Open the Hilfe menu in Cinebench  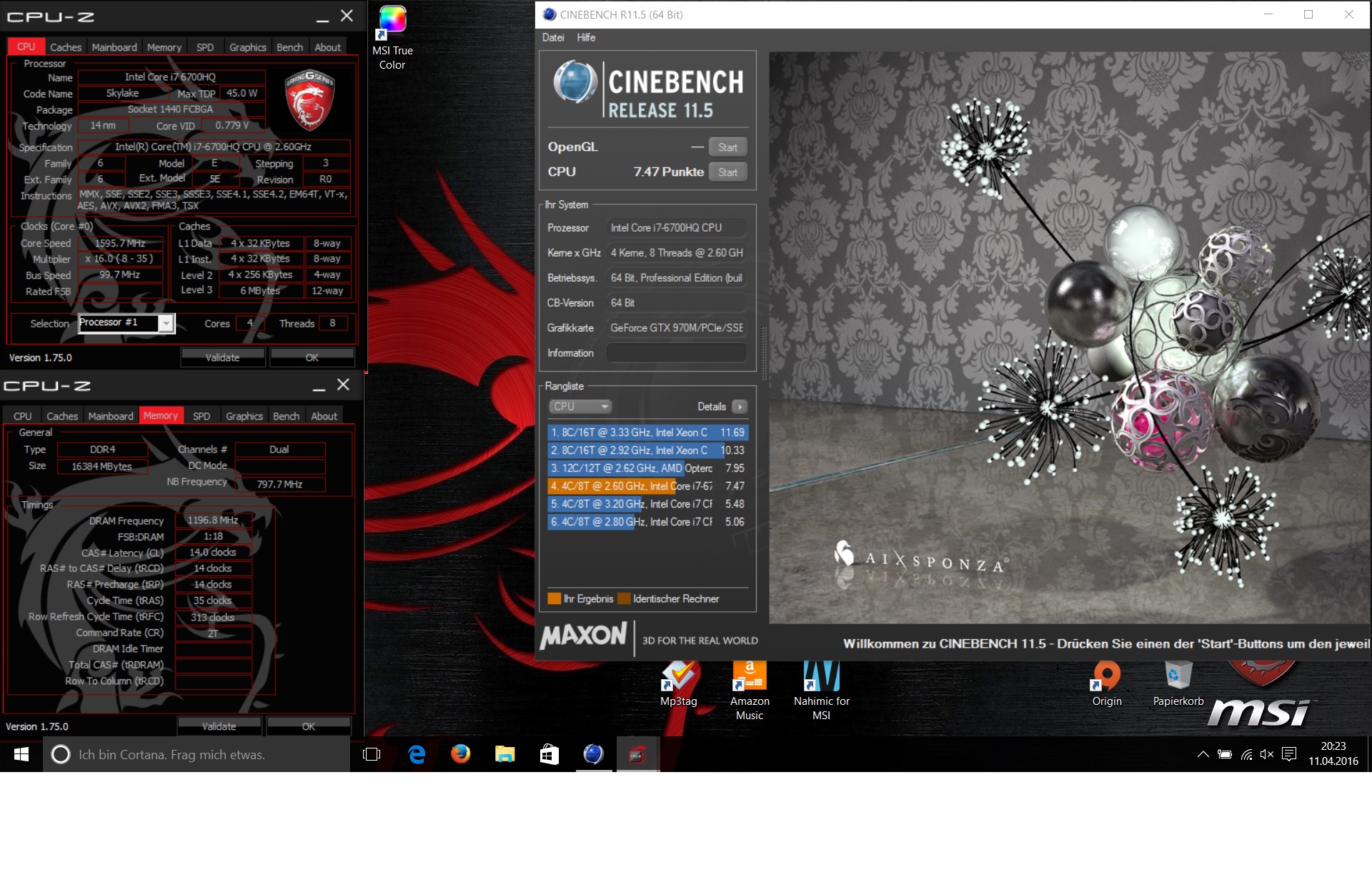click(x=586, y=37)
